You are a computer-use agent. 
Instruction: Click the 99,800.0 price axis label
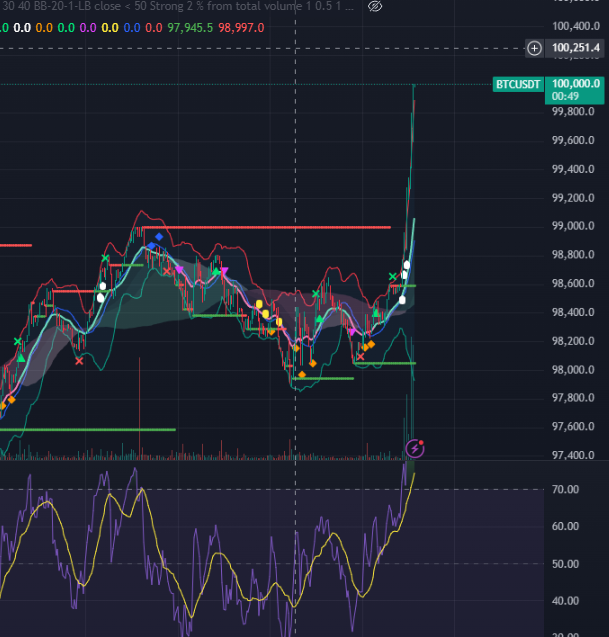(573, 111)
